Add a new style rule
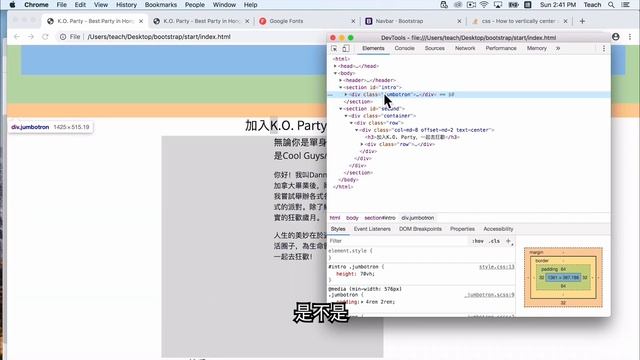Image resolution: width=640 pixels, height=360 pixels. click(509, 241)
